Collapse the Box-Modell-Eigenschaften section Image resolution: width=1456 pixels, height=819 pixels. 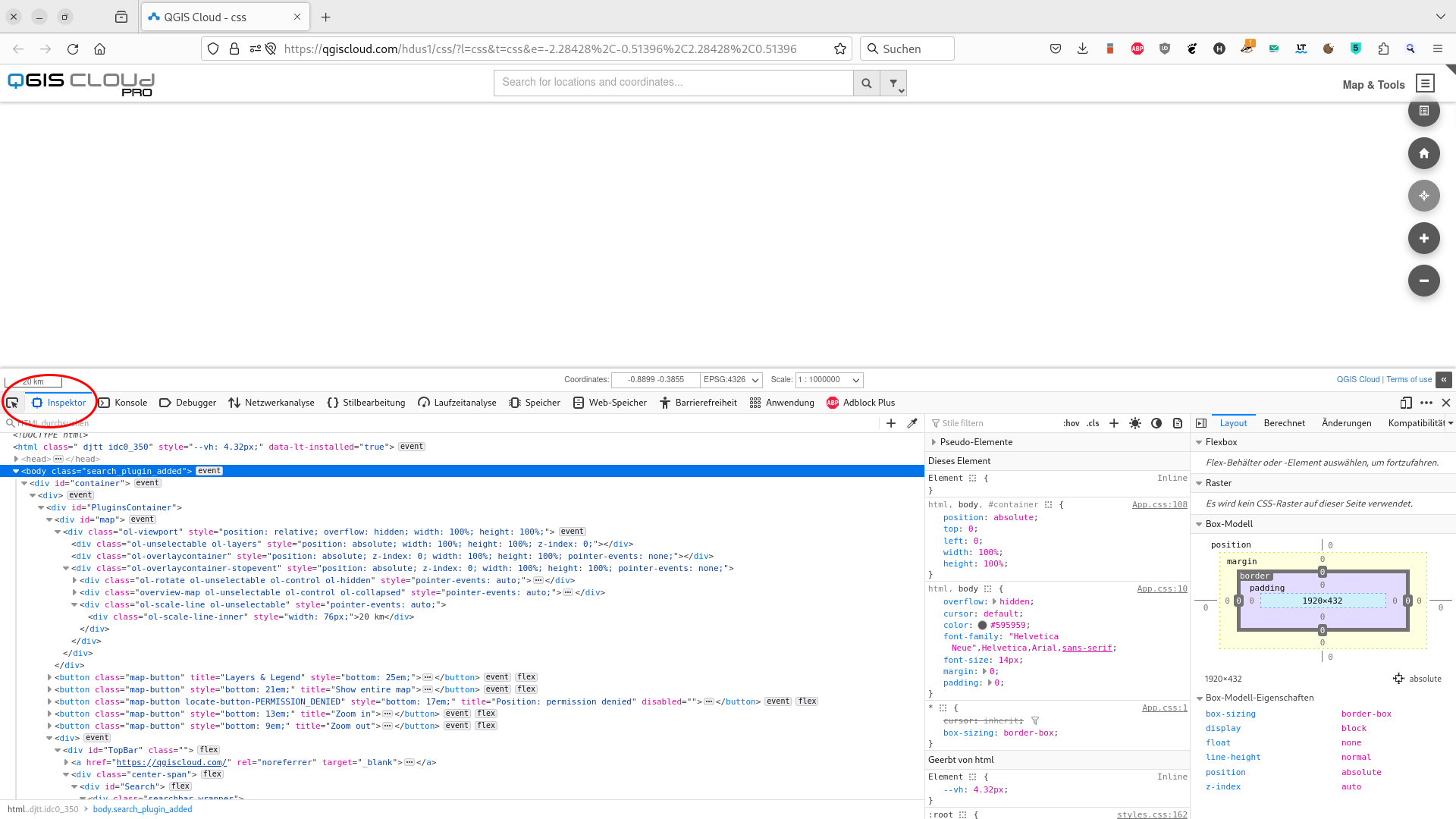click(1199, 698)
